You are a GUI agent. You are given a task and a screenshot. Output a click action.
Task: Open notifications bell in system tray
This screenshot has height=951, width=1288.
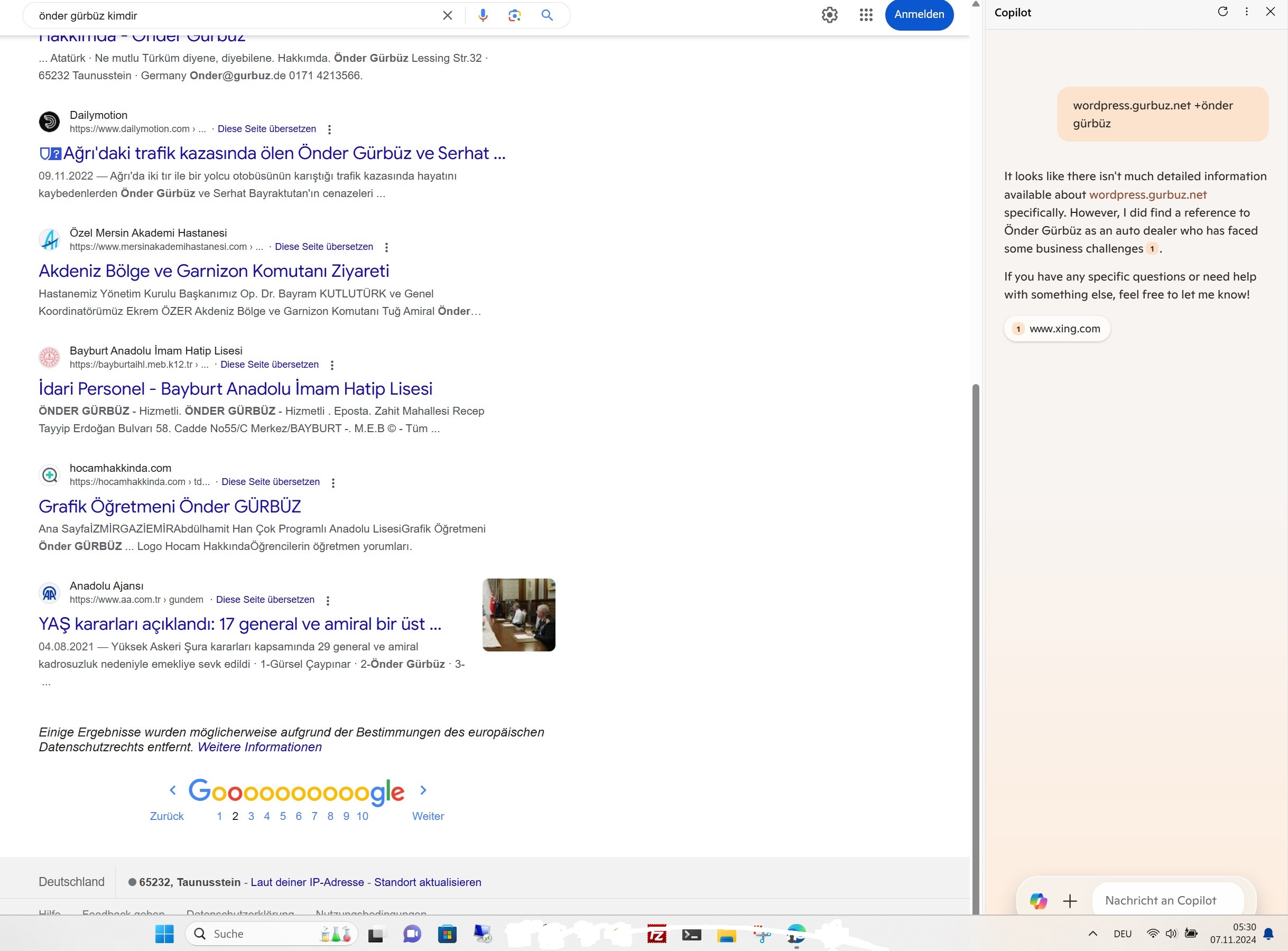(1268, 934)
